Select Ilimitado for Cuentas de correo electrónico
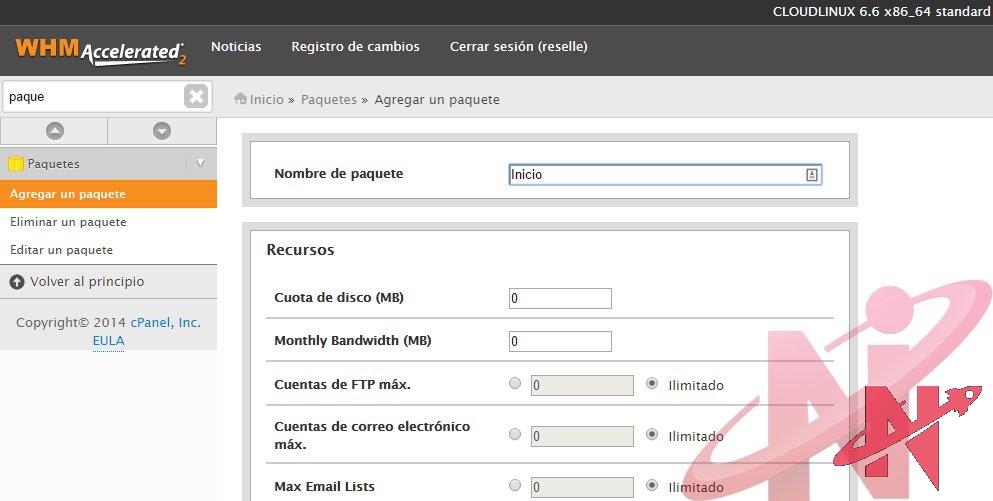The height and width of the screenshot is (501, 993). [653, 434]
